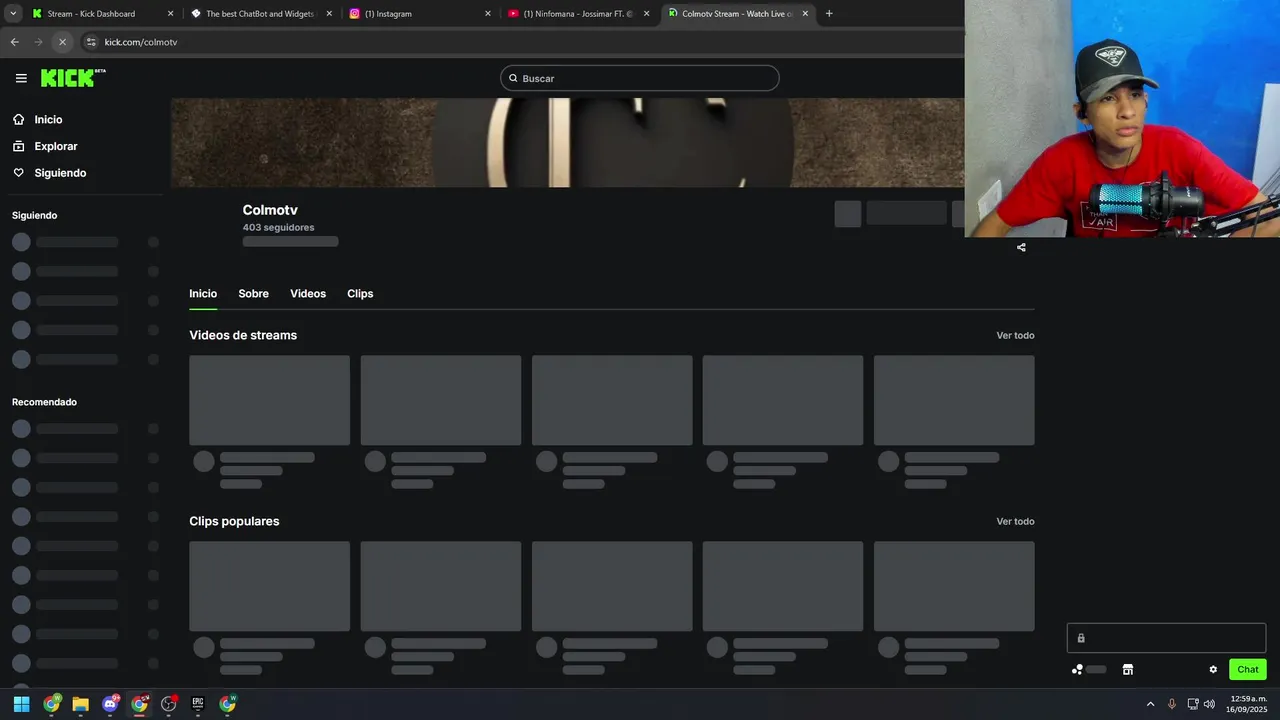The height and width of the screenshot is (720, 1280).
Task: Open a new browser tab
Action: [x=829, y=14]
